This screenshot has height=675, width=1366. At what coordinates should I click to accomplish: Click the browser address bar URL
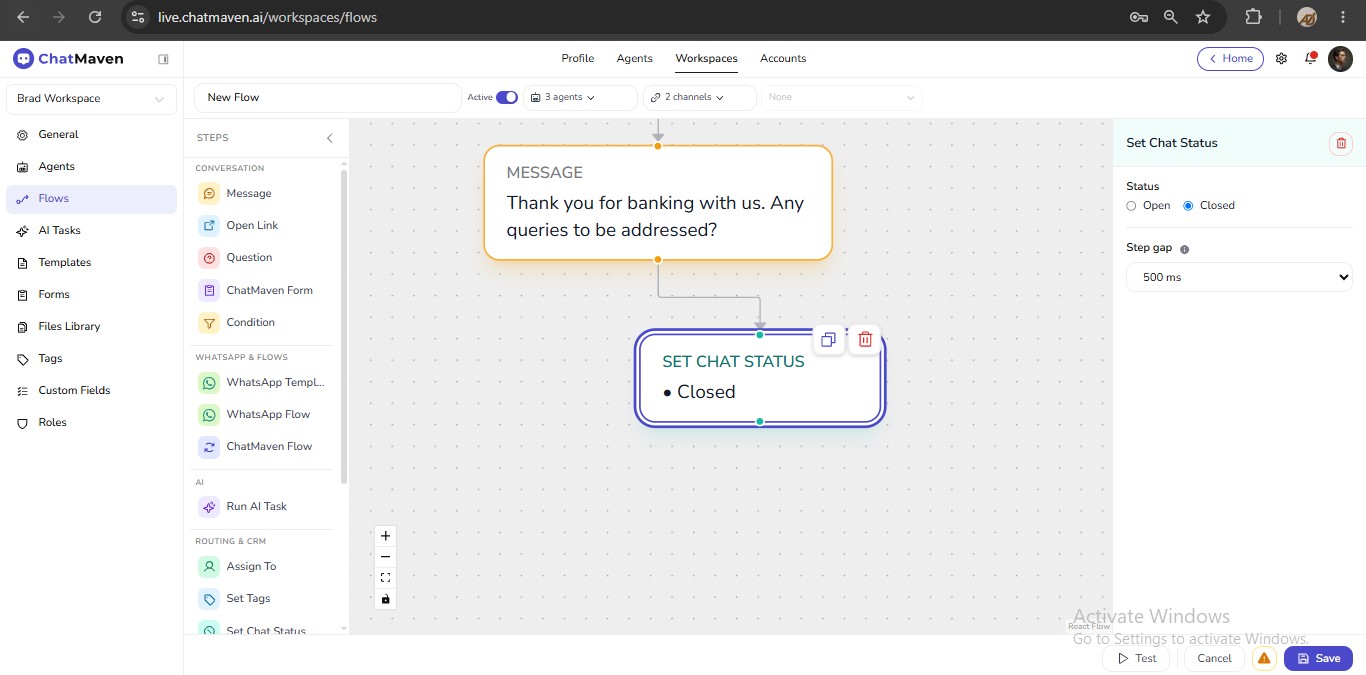pyautogui.click(x=267, y=17)
